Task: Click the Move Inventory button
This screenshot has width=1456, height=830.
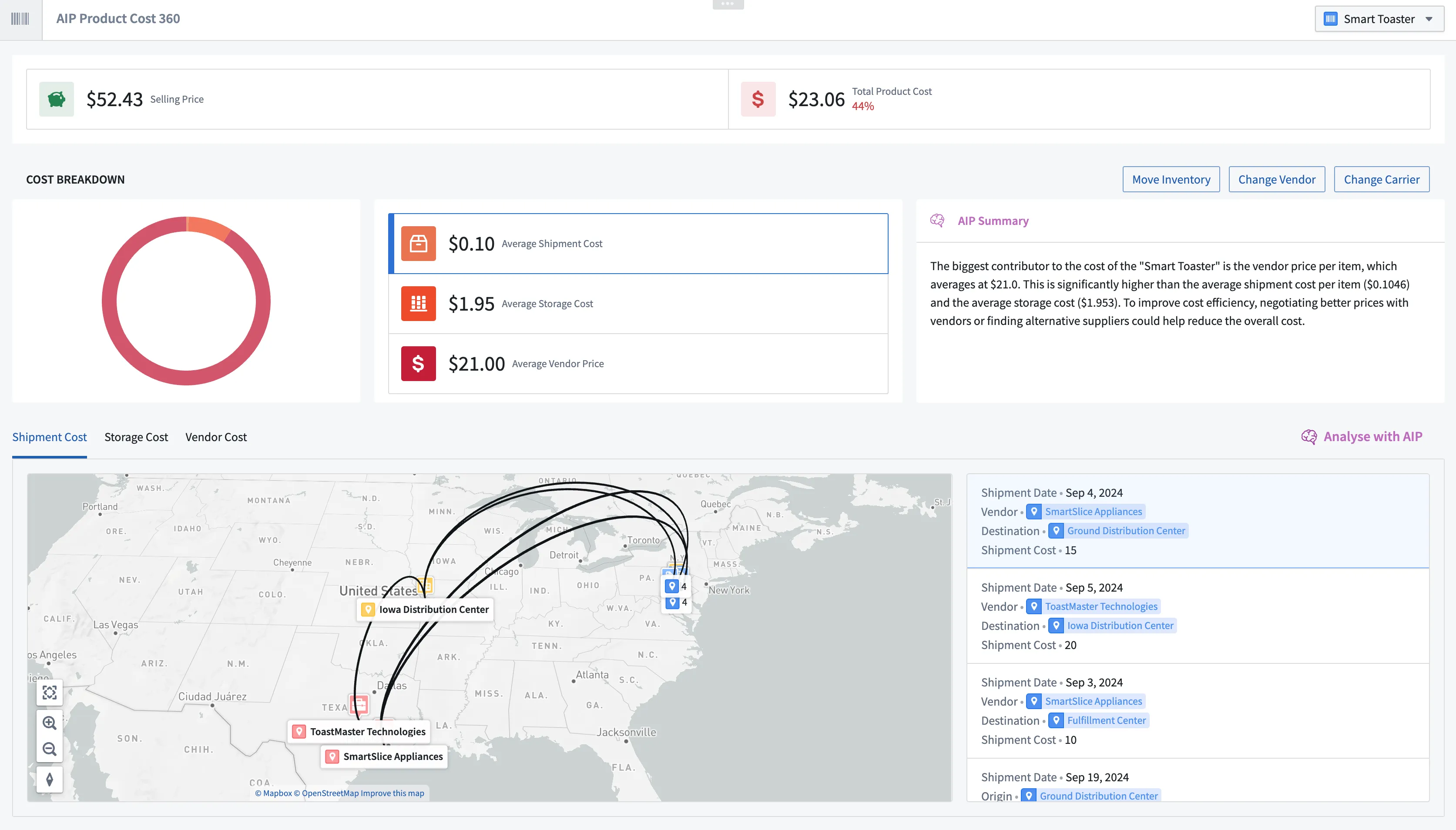Action: (x=1171, y=180)
